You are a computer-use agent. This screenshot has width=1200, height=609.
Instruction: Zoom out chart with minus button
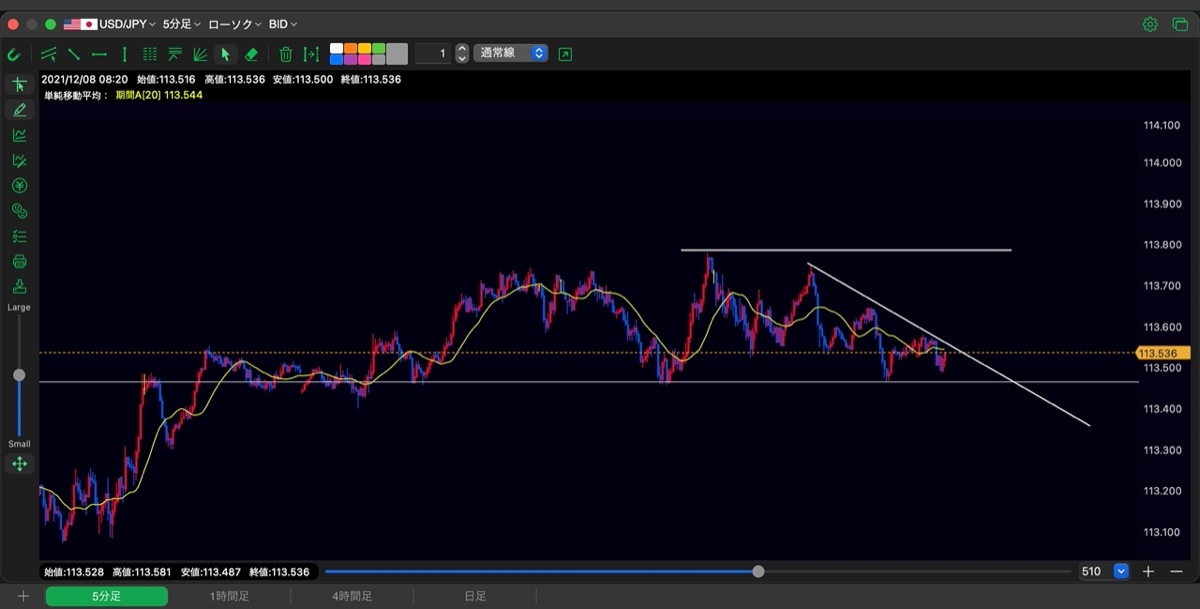[1175, 571]
